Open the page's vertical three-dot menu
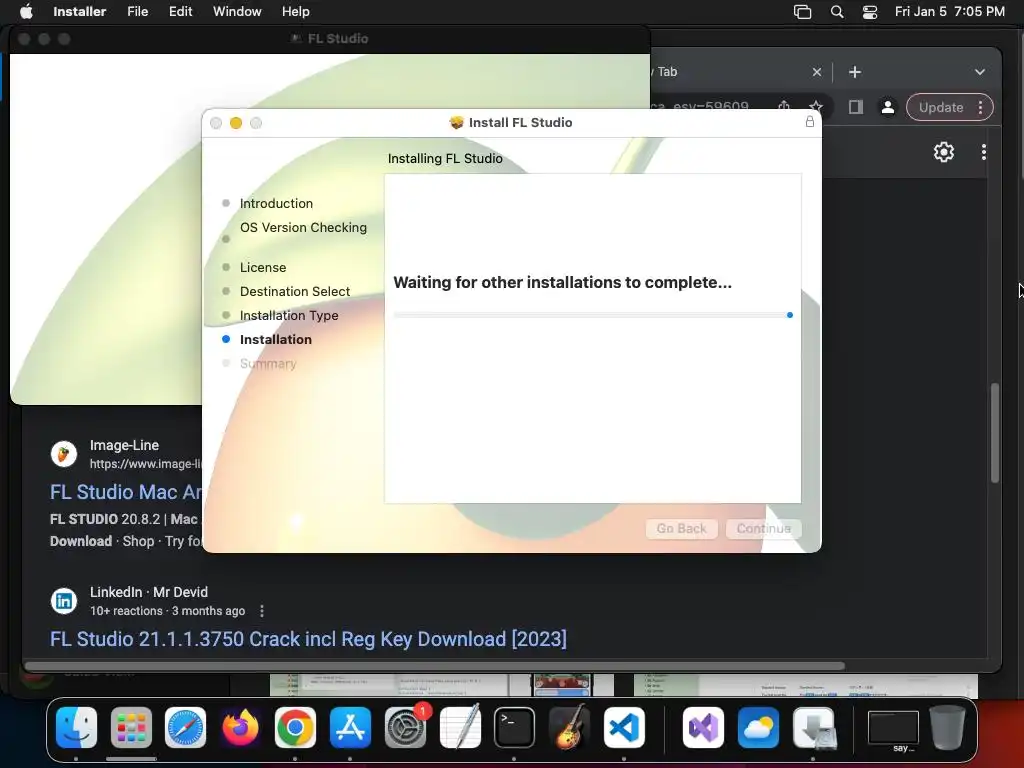Viewport: 1024px width, 768px height. click(984, 152)
